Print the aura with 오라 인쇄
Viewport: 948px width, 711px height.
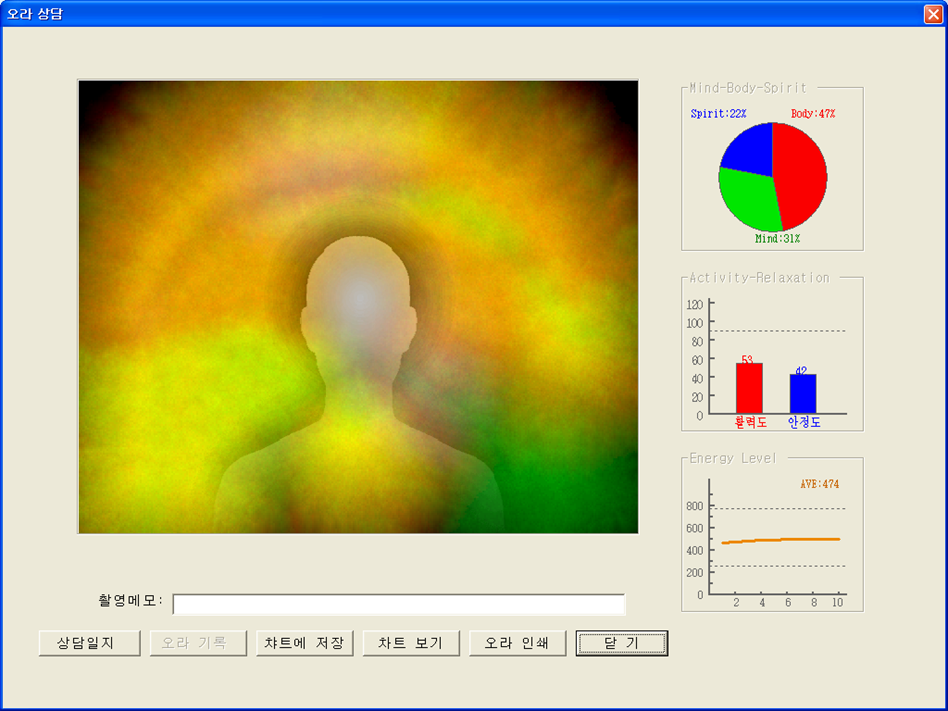coord(518,643)
